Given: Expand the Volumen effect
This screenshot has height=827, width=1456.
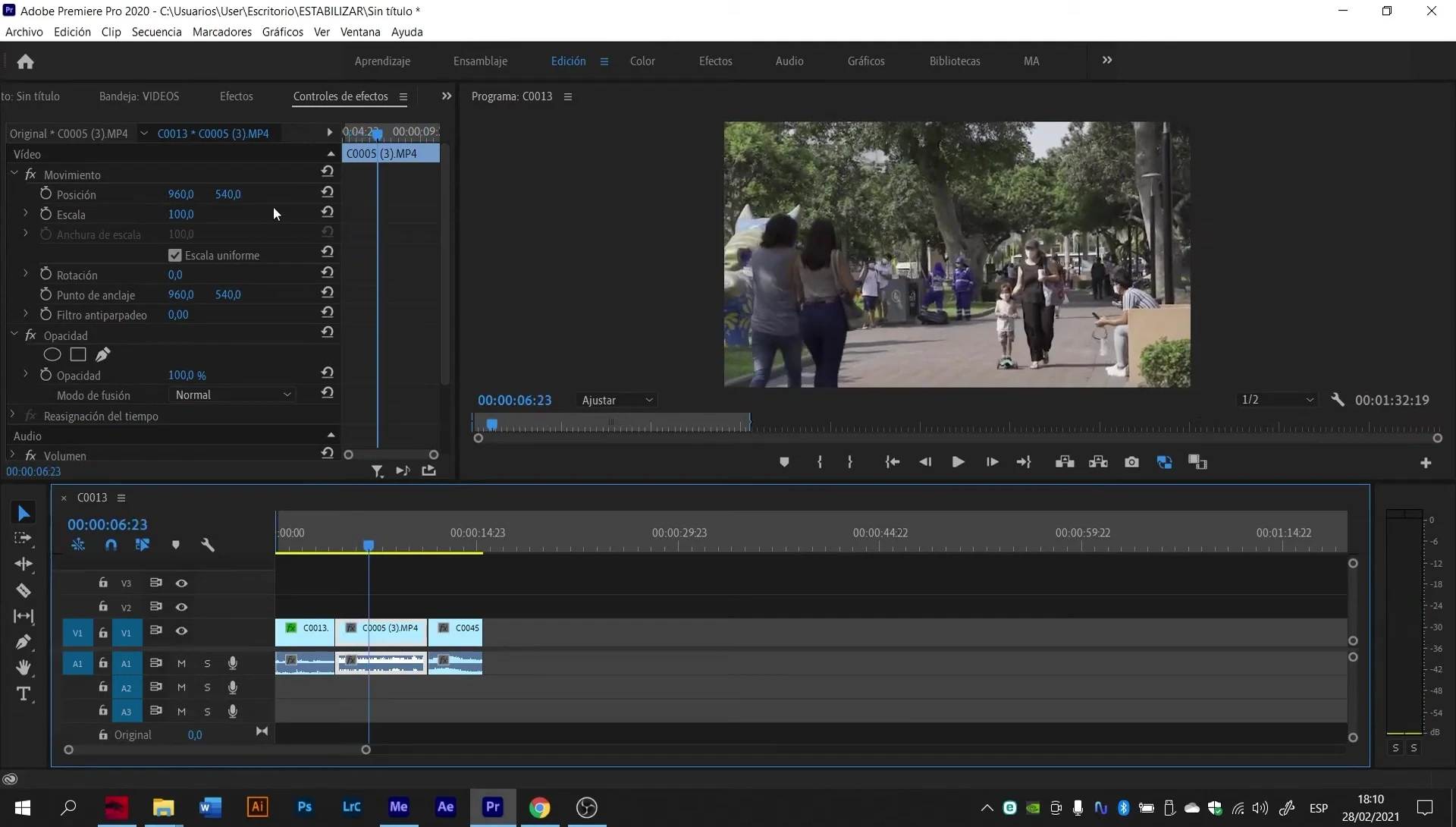Looking at the screenshot, I should [12, 454].
